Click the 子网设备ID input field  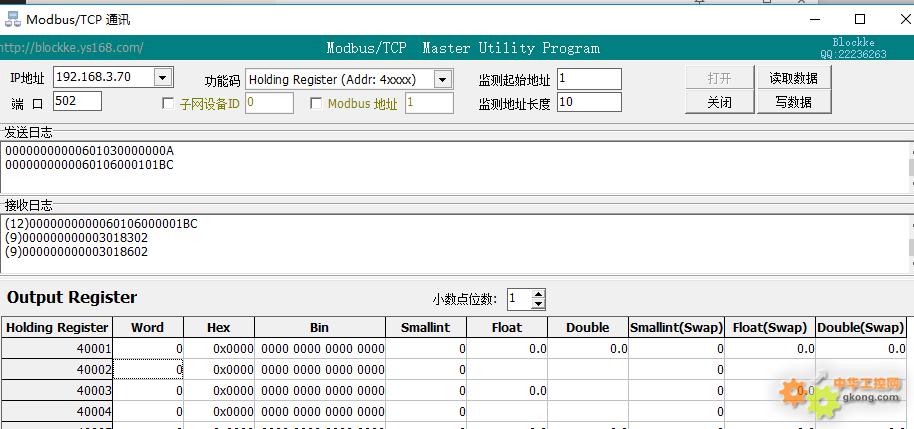269,103
